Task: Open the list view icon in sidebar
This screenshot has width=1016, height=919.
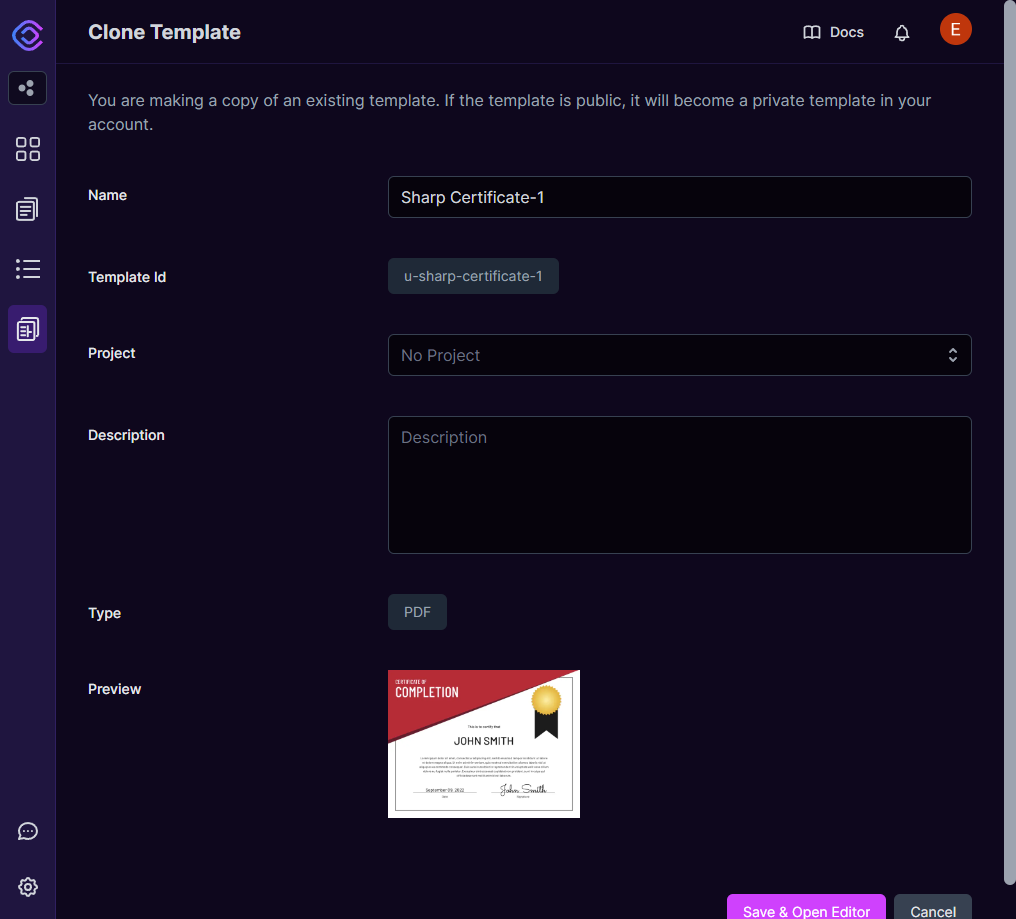Action: point(27,268)
